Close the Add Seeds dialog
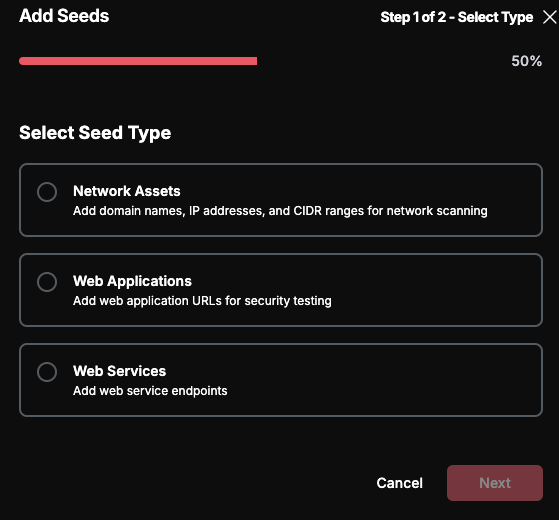The width and height of the screenshot is (559, 520). 549,17
